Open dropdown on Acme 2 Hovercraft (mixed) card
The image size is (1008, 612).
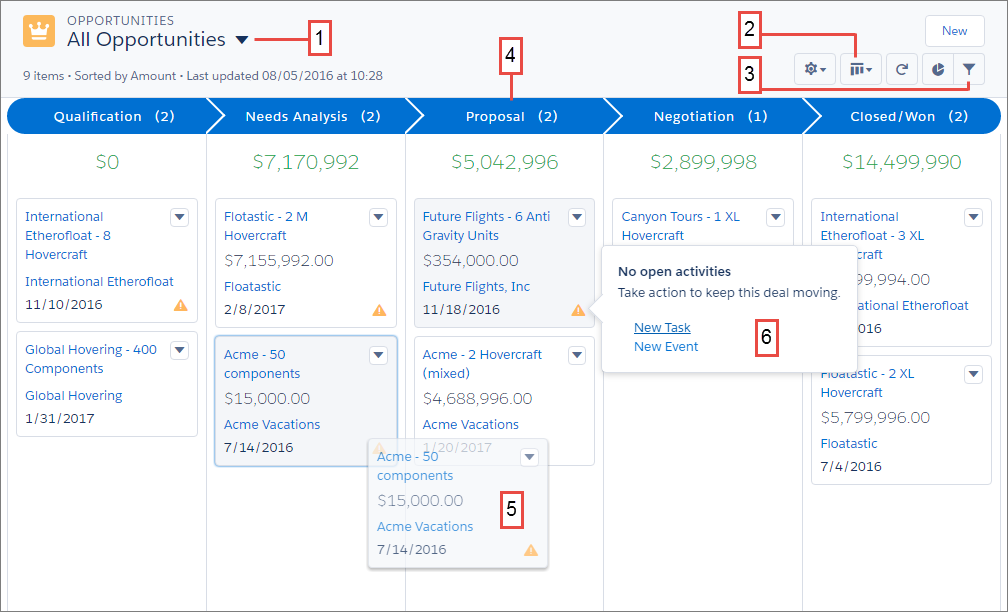click(577, 355)
